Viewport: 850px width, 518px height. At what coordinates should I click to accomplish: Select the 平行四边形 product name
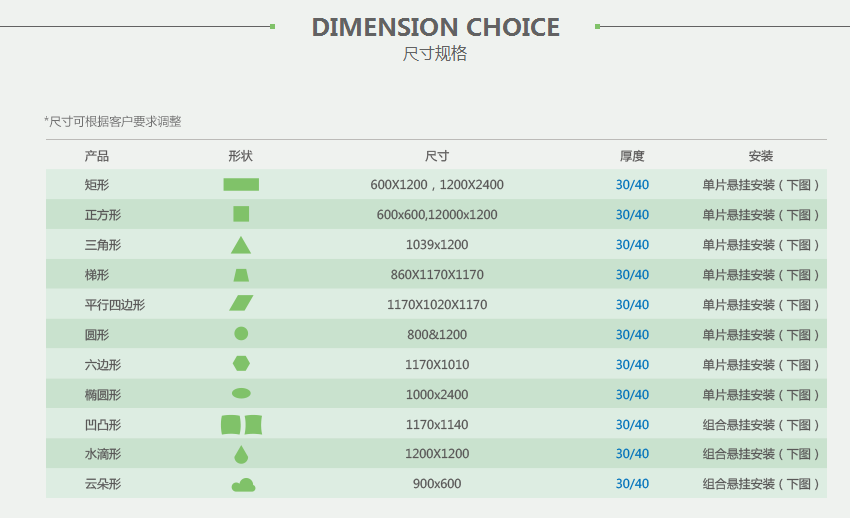click(x=115, y=305)
